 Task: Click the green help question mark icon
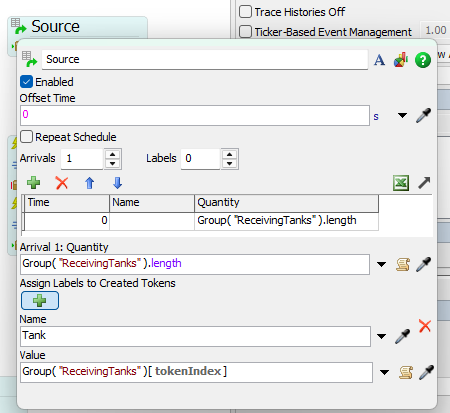pyautogui.click(x=423, y=60)
